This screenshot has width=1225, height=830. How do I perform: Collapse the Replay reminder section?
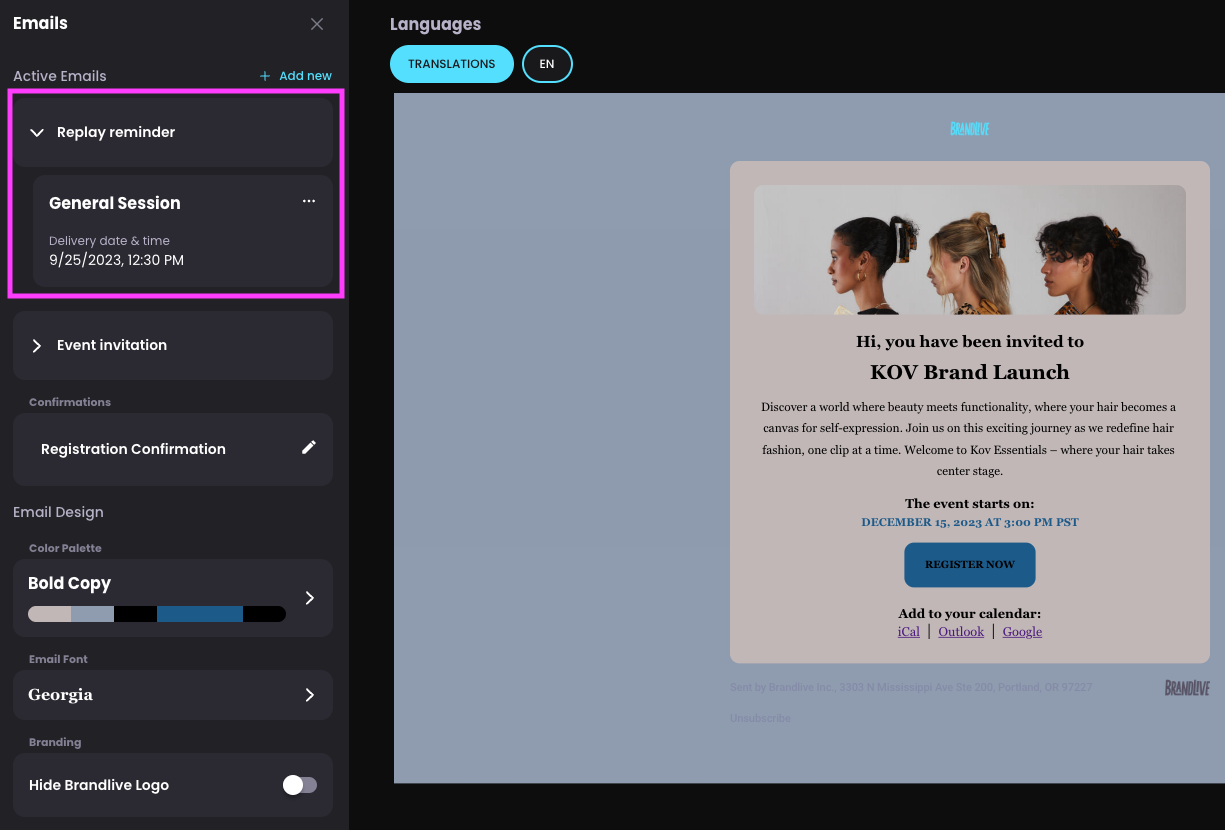(x=37, y=132)
